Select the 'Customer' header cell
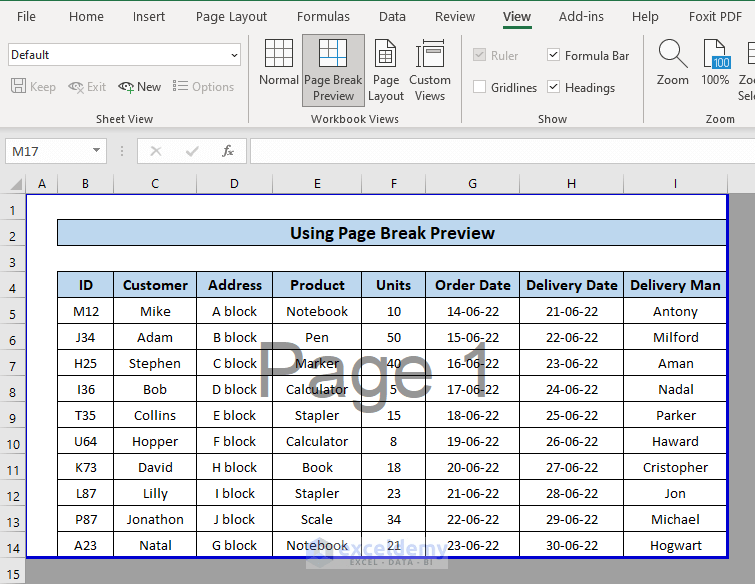Viewport: 755px width, 584px height. coord(155,285)
